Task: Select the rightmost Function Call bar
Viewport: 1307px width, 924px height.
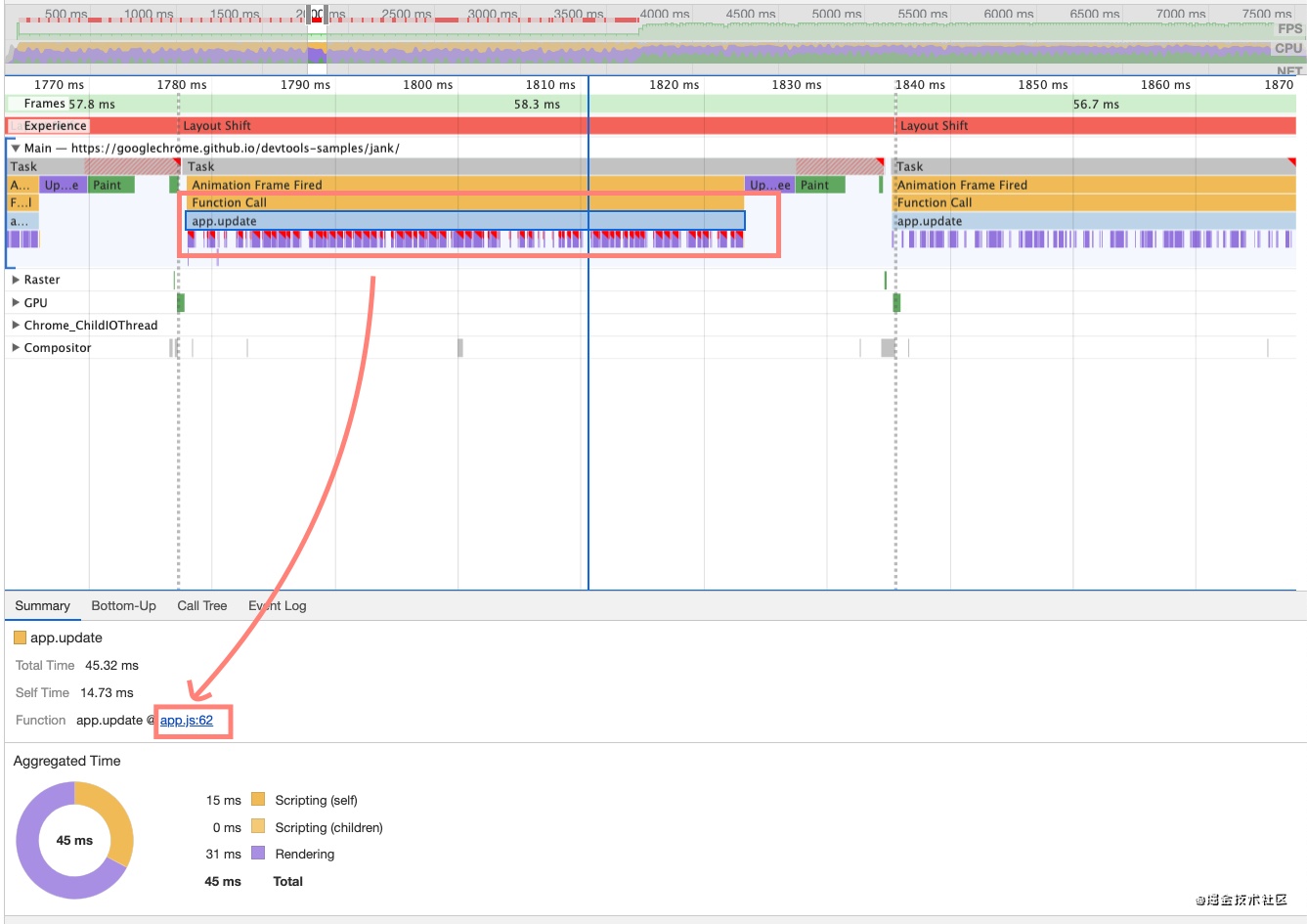Action: pyautogui.click(x=1095, y=202)
